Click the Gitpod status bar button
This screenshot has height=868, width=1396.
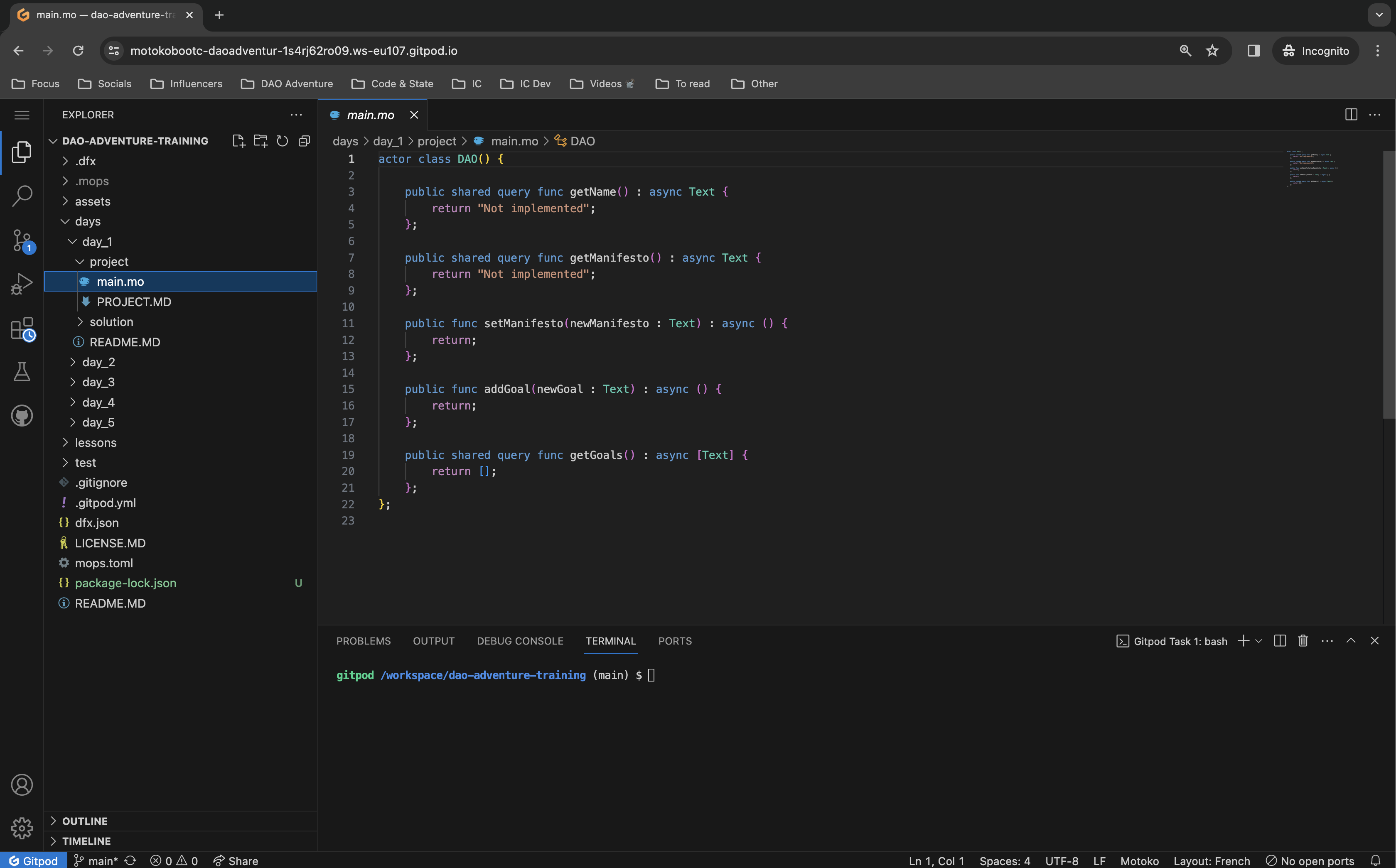33,861
